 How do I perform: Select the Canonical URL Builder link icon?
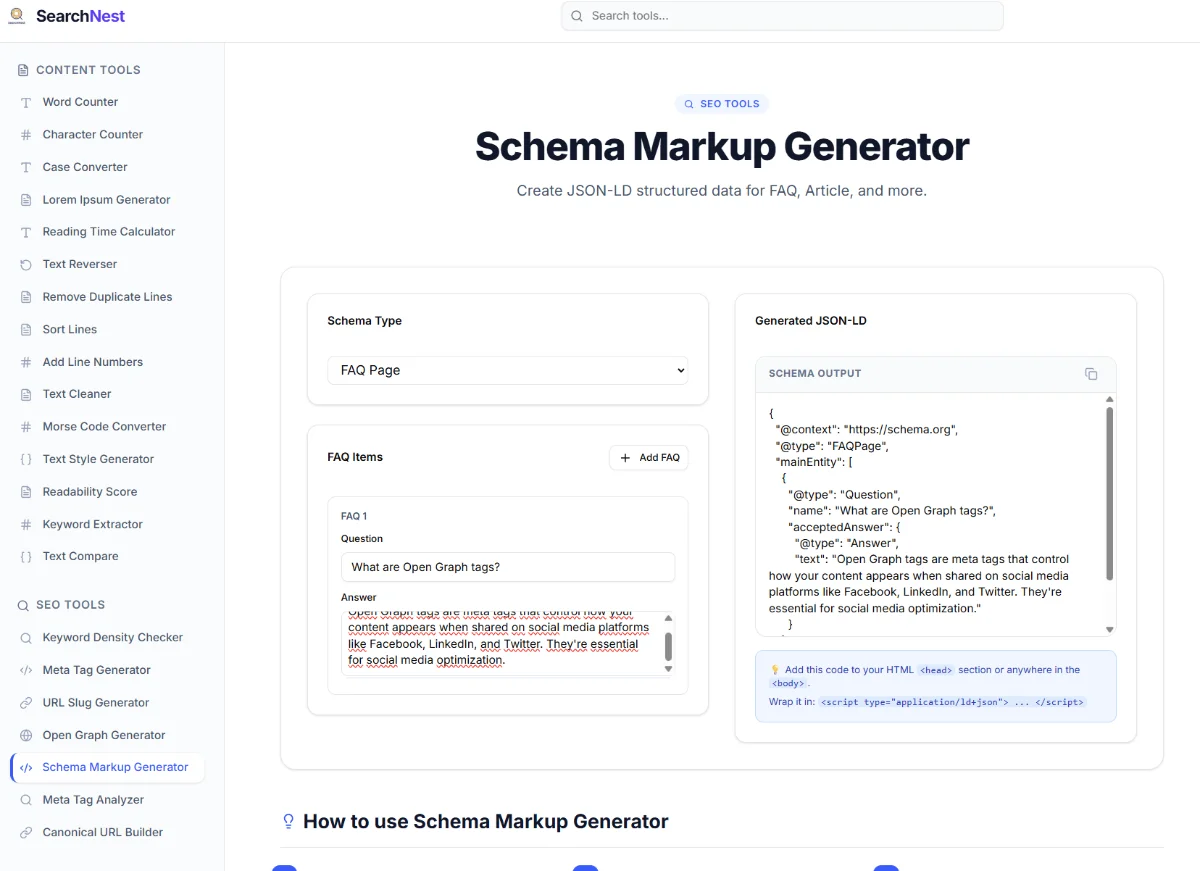click(25, 831)
